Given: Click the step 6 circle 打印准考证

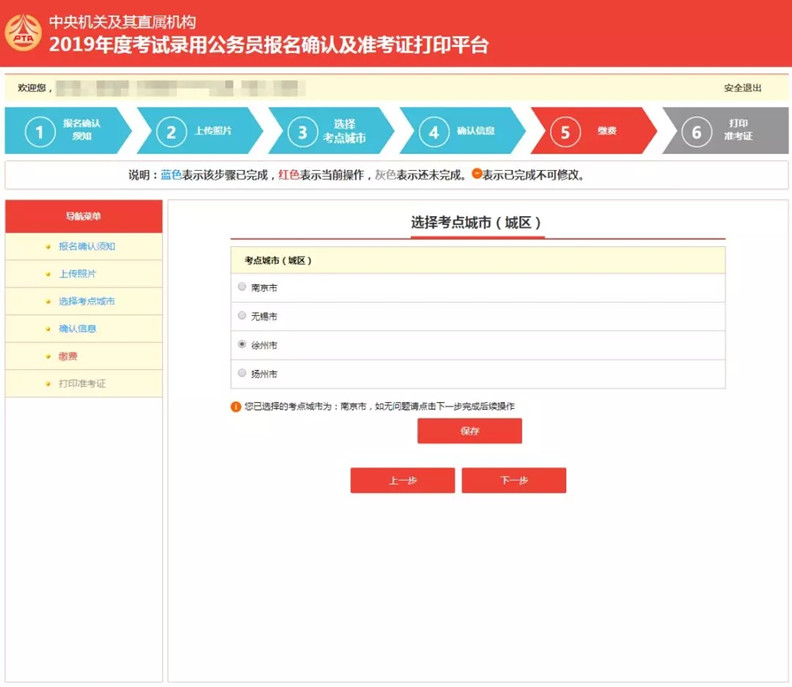Looking at the screenshot, I should tap(697, 132).
